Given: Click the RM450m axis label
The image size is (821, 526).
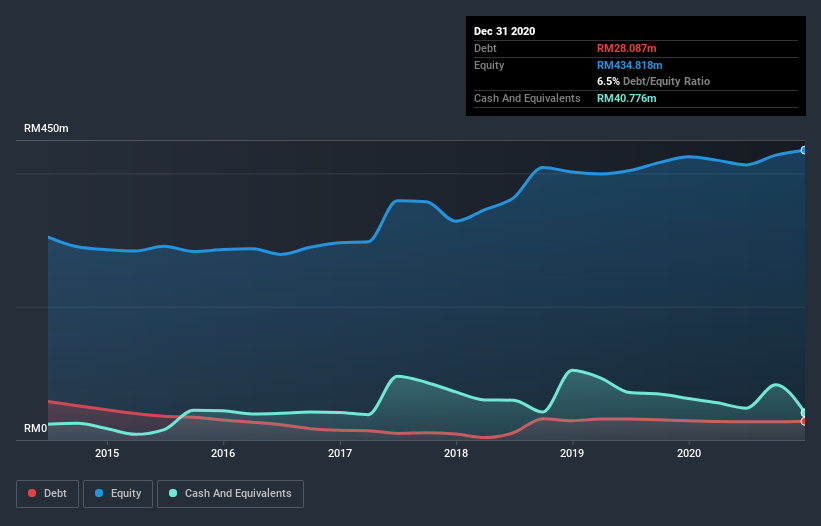Looking at the screenshot, I should click(x=46, y=128).
